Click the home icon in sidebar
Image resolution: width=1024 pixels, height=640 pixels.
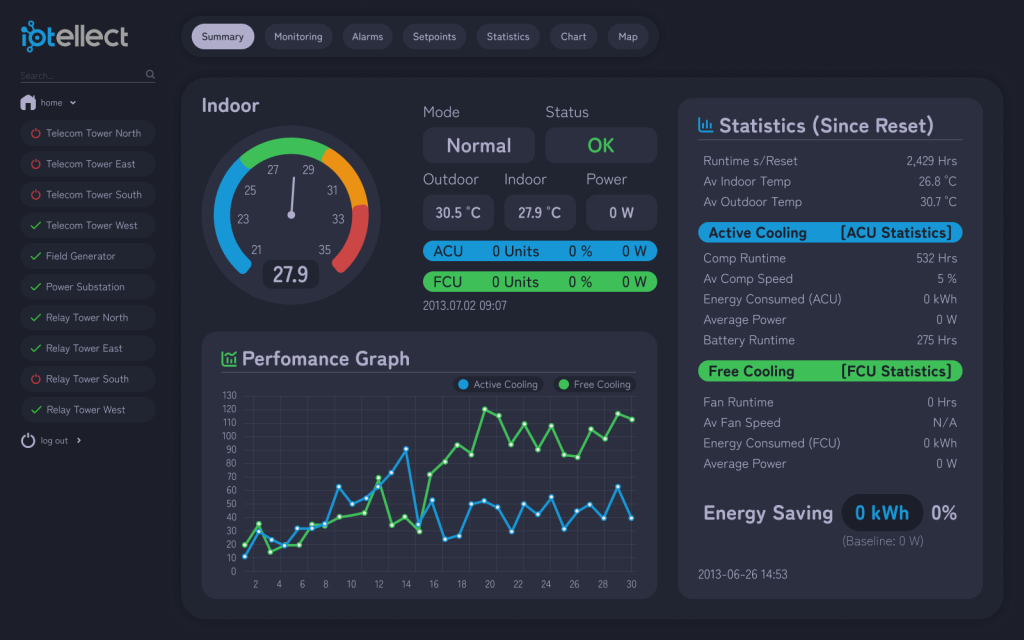pos(28,102)
